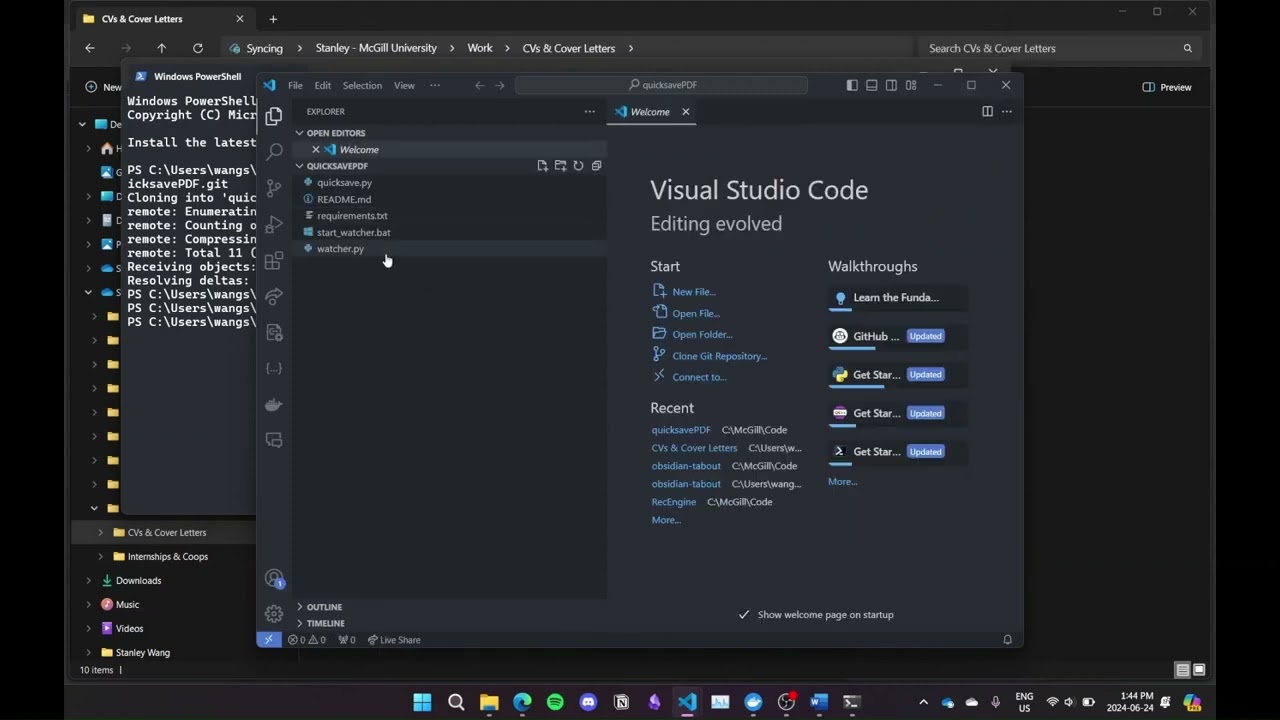Open the Search view in activity bar
This screenshot has height=720, width=1280.
click(273, 152)
